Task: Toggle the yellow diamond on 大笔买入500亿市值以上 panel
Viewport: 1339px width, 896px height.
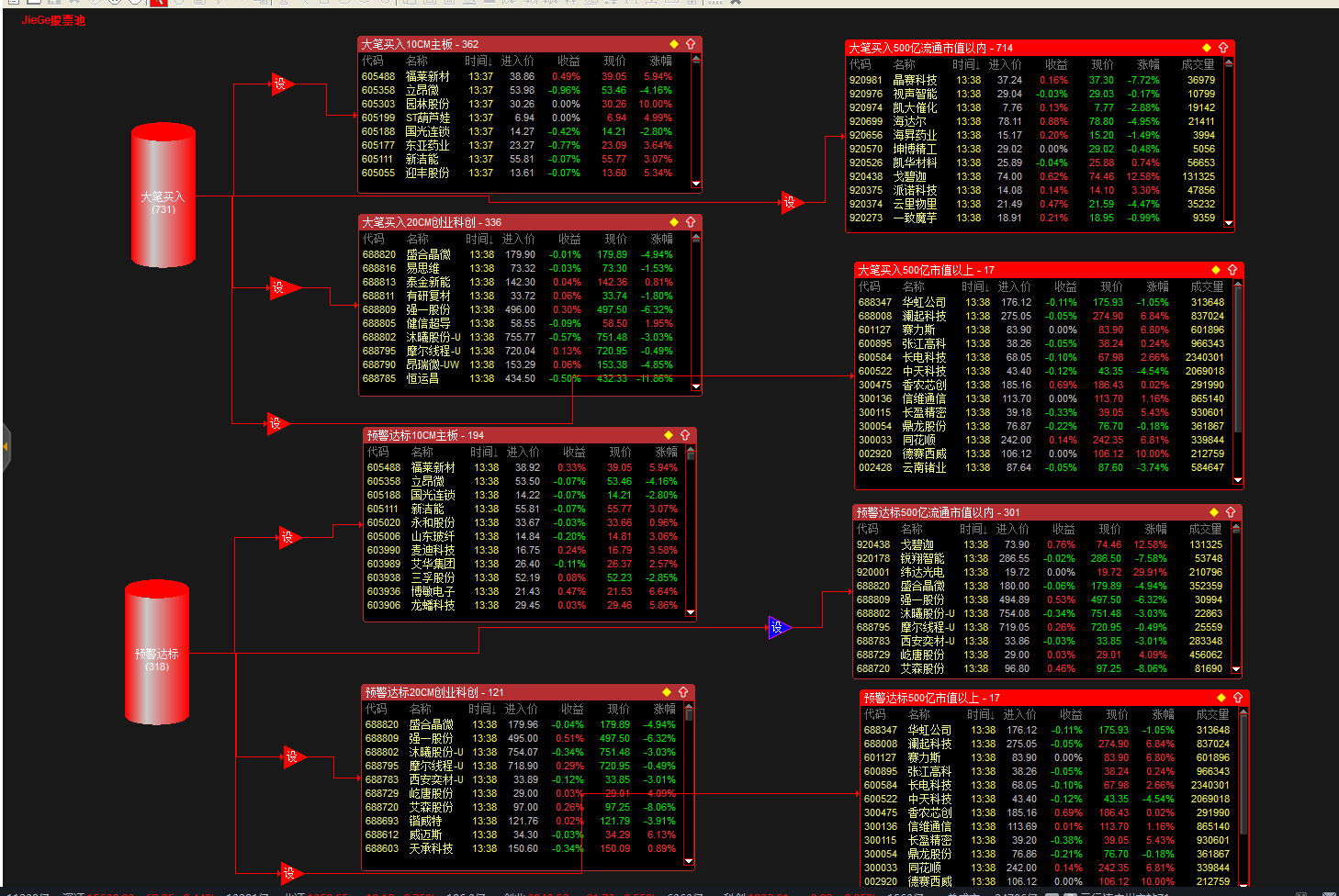Action: 1216,270
